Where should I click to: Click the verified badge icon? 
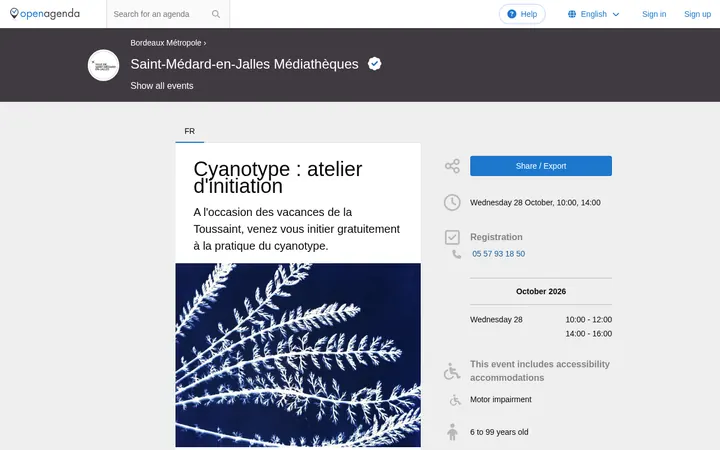[374, 64]
